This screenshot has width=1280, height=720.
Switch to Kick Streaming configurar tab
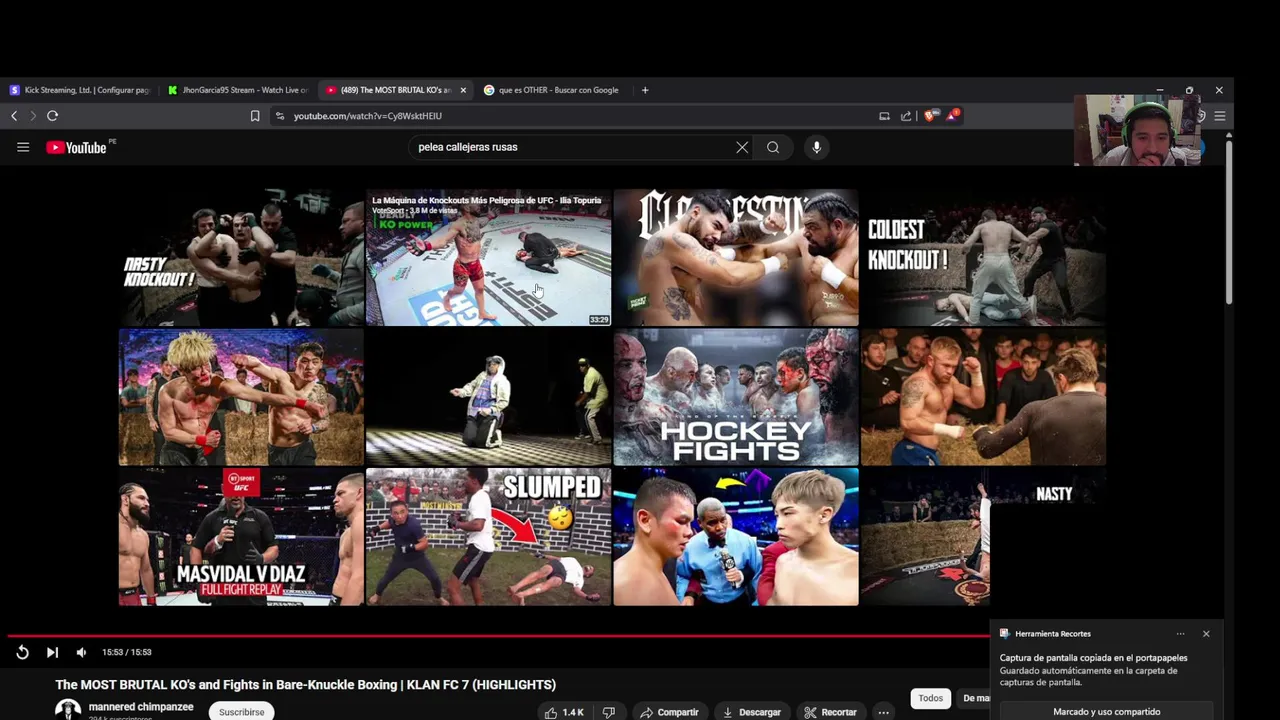[80, 90]
